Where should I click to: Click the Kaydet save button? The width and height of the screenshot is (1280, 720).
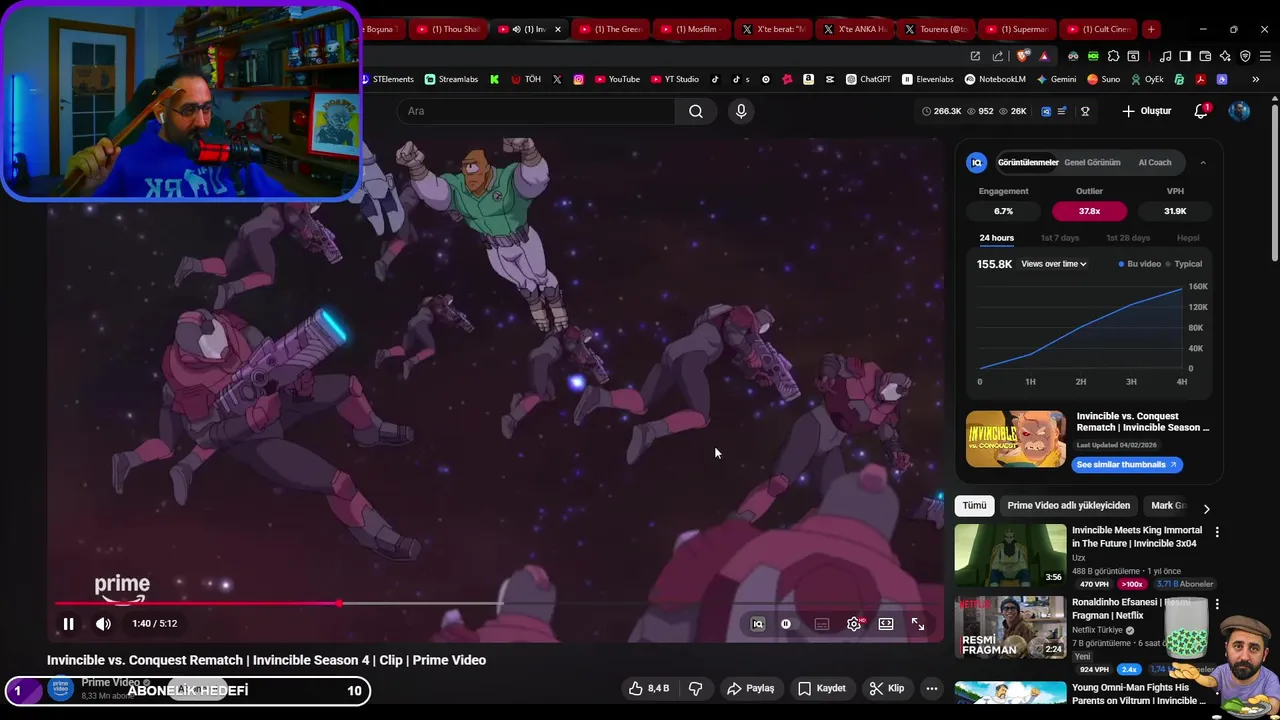point(821,688)
